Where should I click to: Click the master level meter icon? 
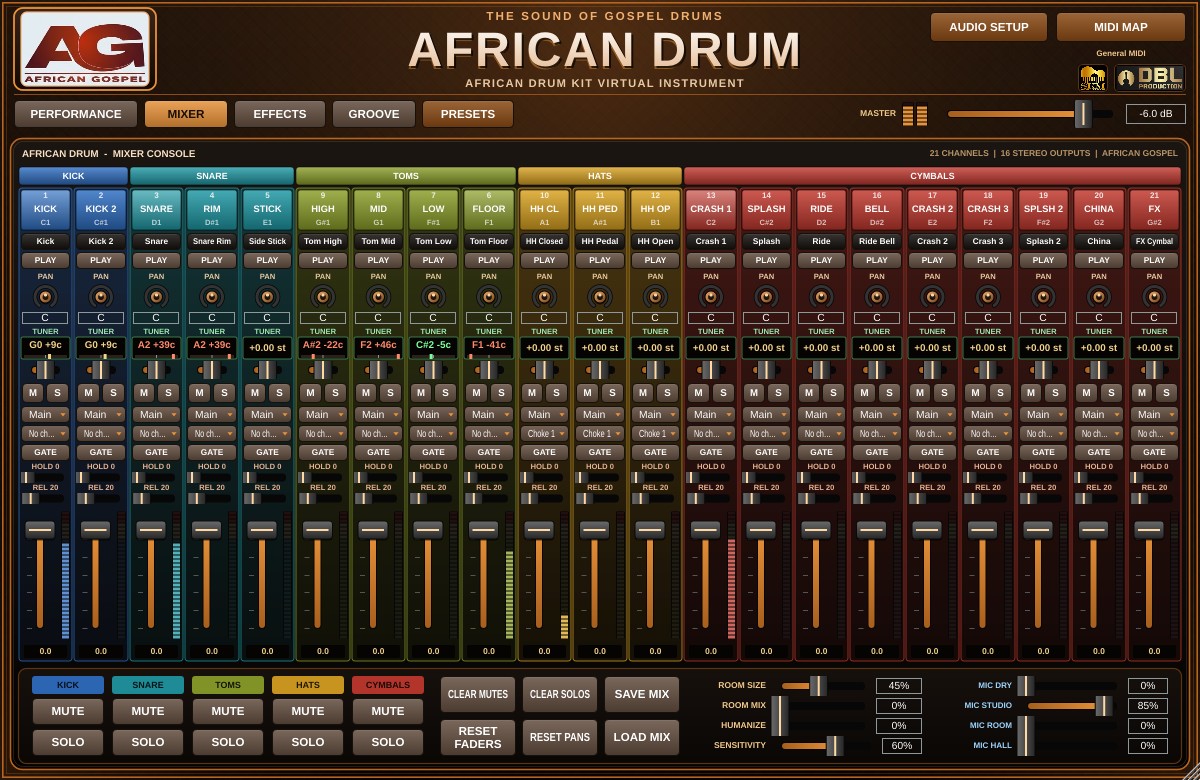pyautogui.click(x=914, y=115)
